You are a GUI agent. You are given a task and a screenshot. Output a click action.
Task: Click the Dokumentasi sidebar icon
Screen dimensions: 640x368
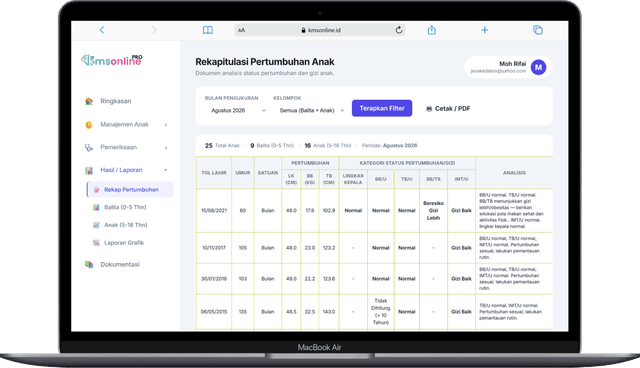pos(89,264)
